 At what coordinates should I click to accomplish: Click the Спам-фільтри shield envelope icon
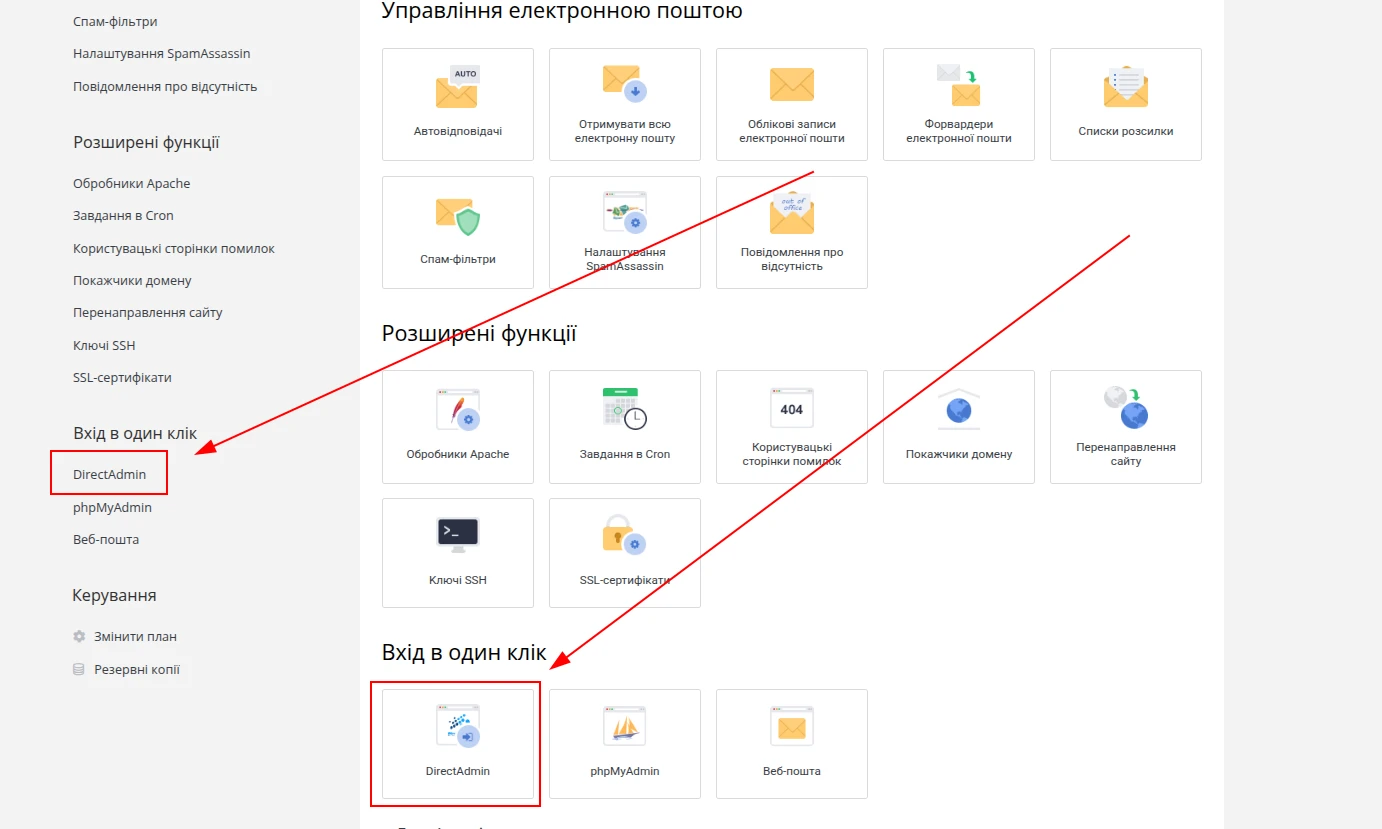coord(458,215)
